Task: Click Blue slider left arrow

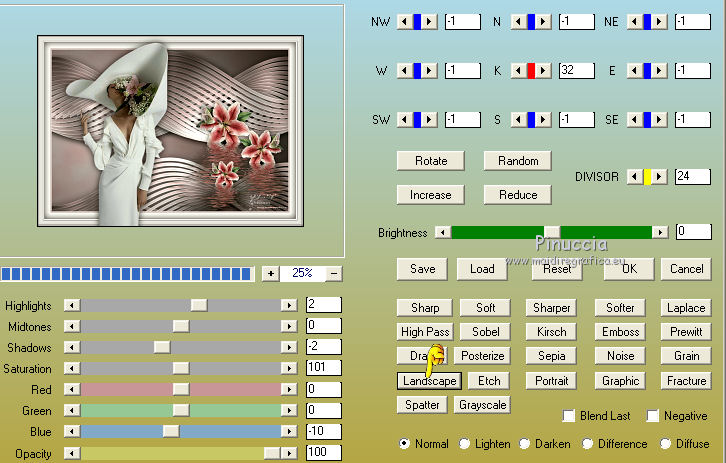Action: pos(72,432)
